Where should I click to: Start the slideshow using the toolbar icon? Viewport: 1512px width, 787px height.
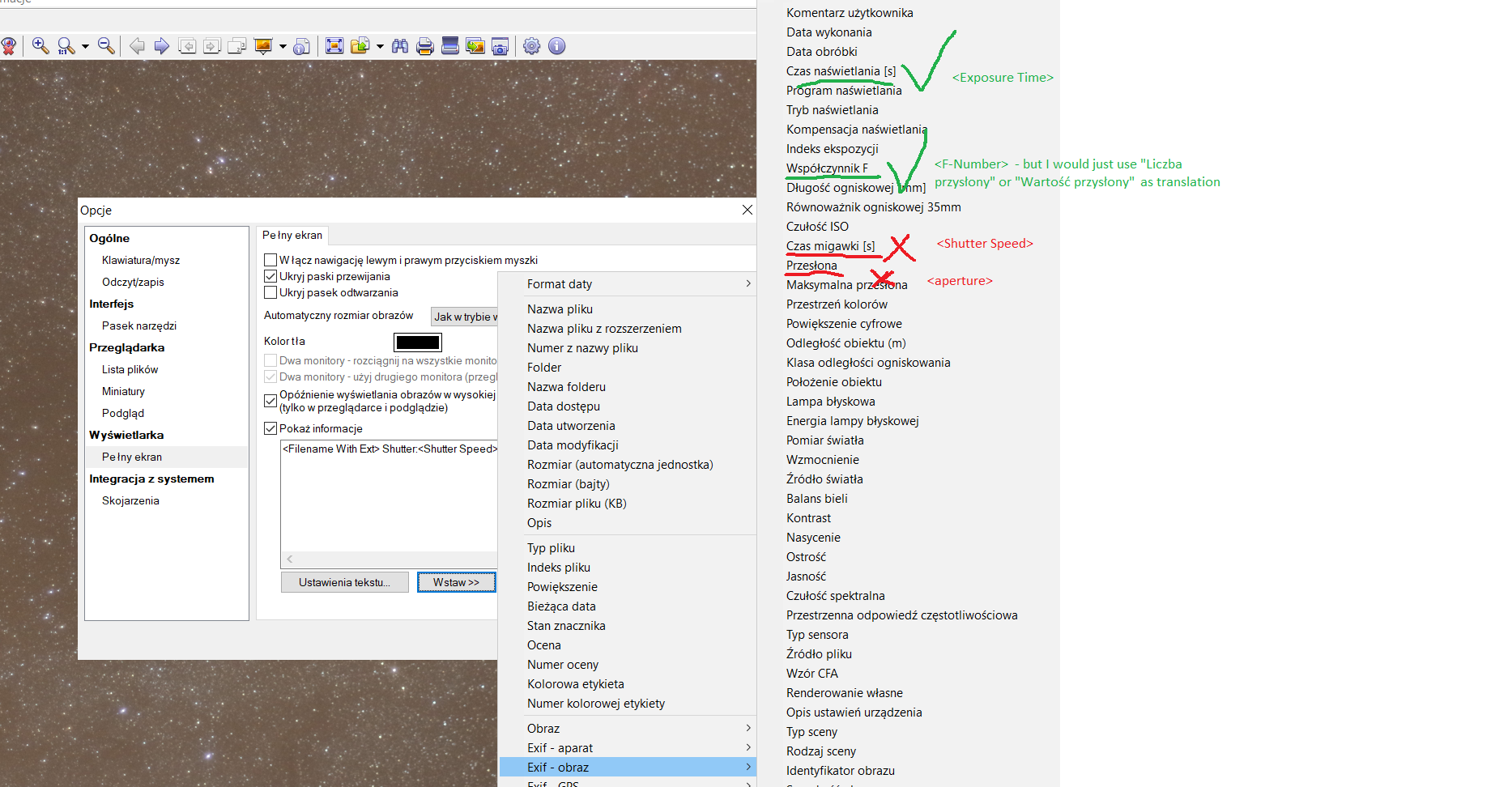pyautogui.click(x=263, y=46)
